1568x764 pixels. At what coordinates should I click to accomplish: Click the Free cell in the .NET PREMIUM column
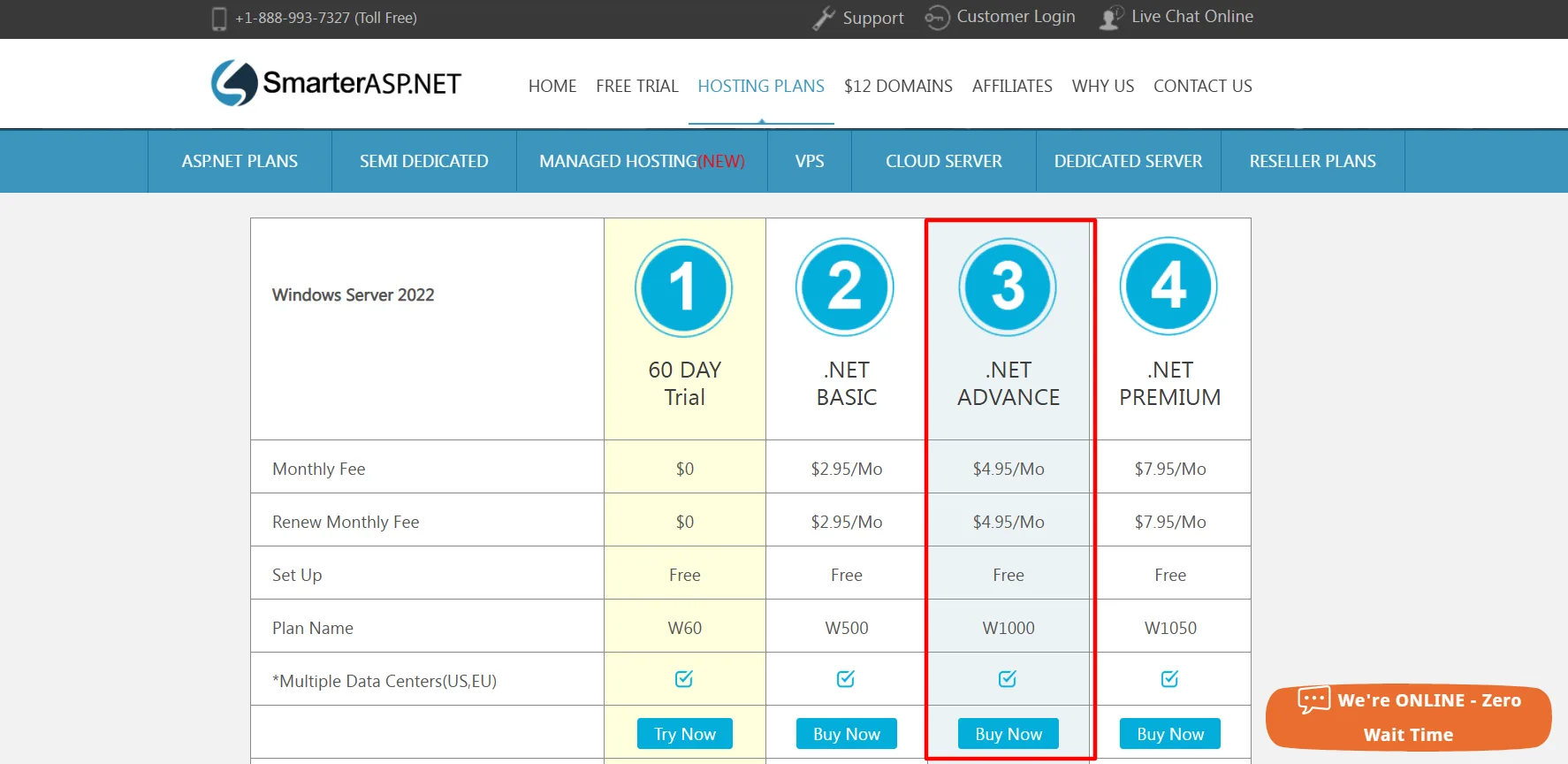point(1170,575)
